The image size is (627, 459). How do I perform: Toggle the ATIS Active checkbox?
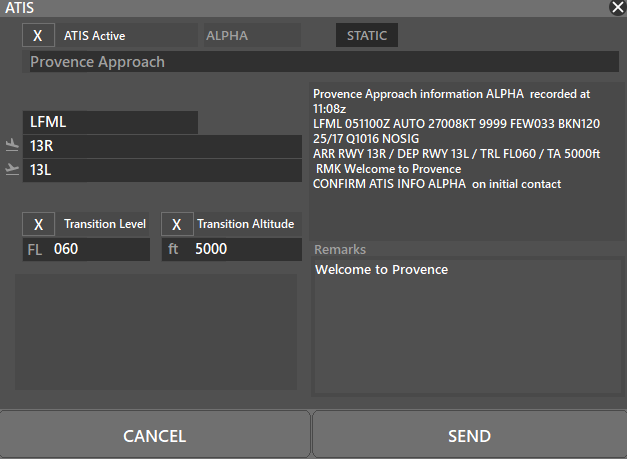pyautogui.click(x=38, y=35)
